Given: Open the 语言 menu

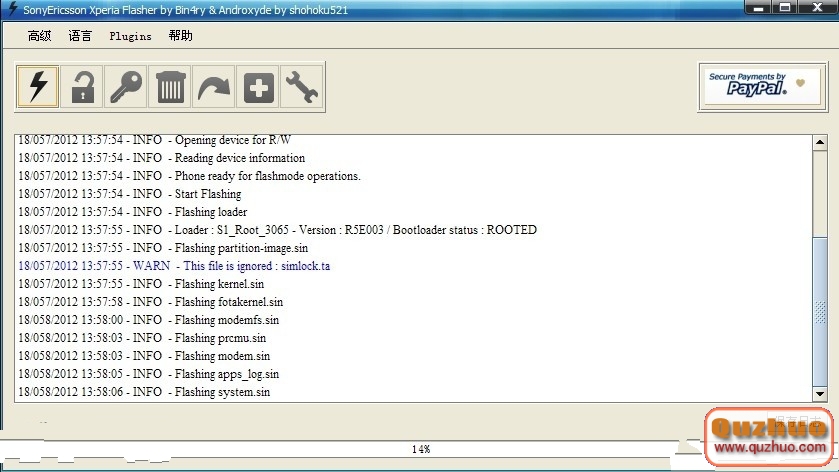Looking at the screenshot, I should (80, 36).
